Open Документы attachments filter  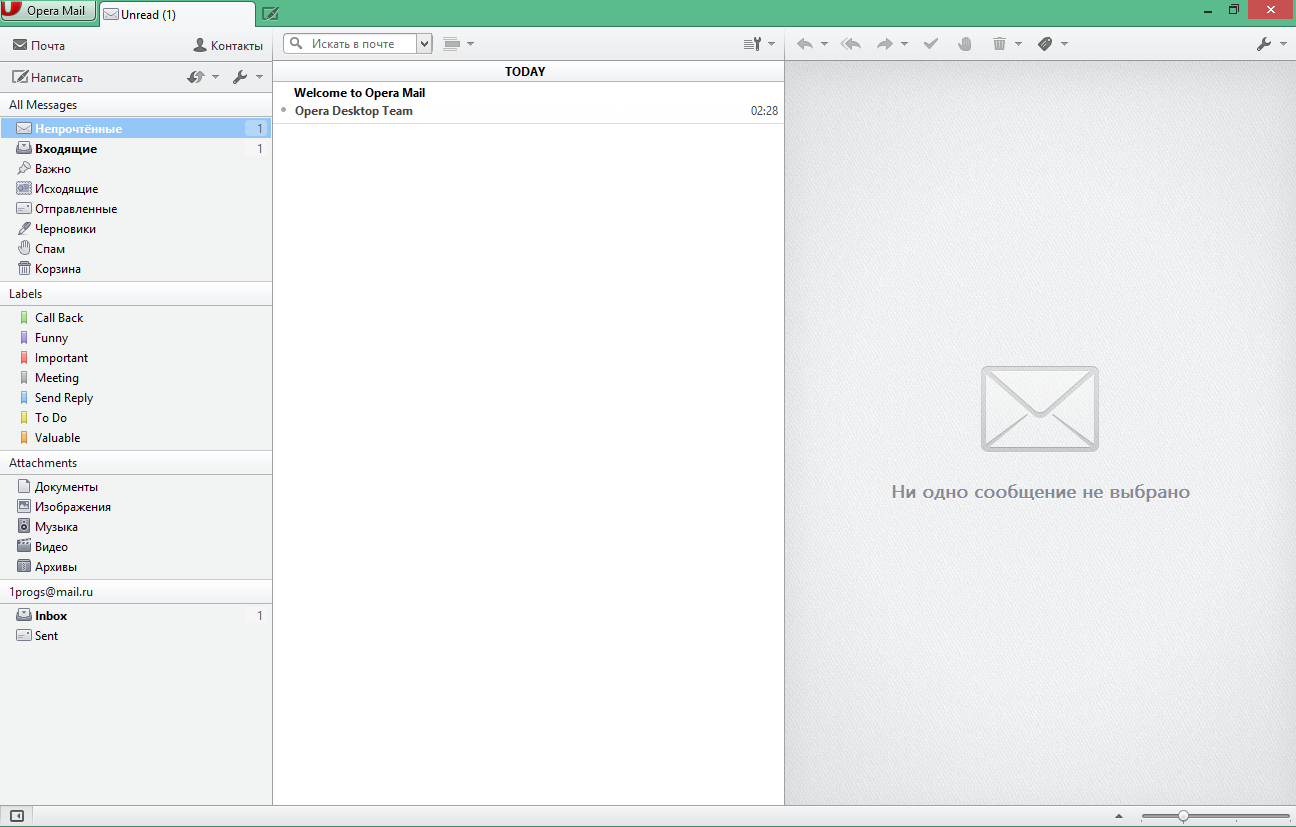click(136, 487)
